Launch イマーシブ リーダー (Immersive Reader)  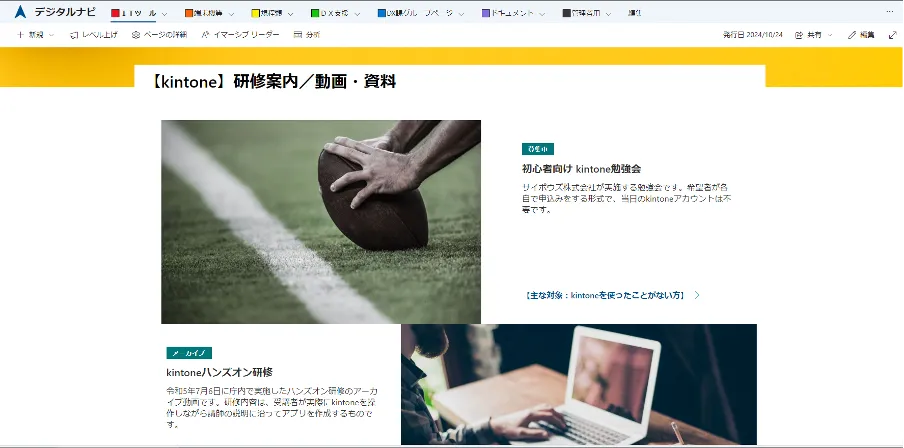click(x=241, y=35)
